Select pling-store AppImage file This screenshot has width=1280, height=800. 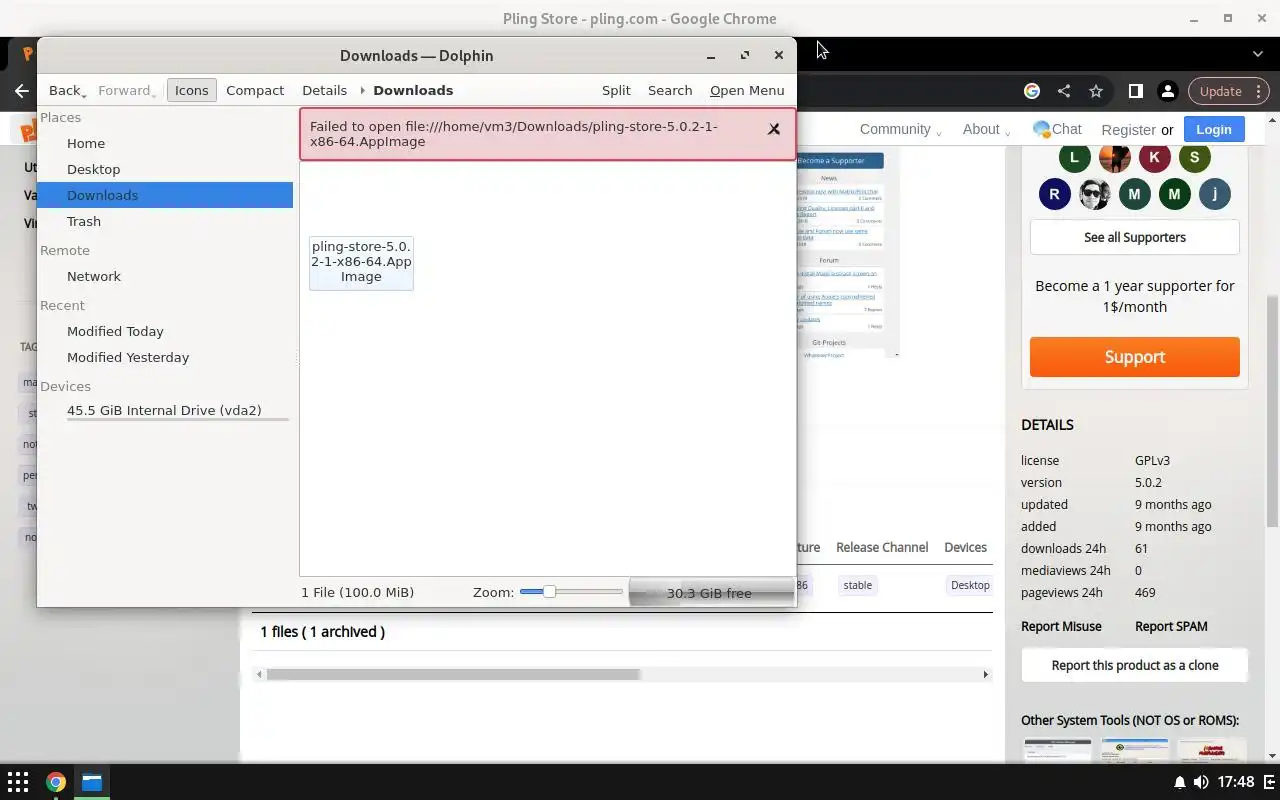pos(361,262)
